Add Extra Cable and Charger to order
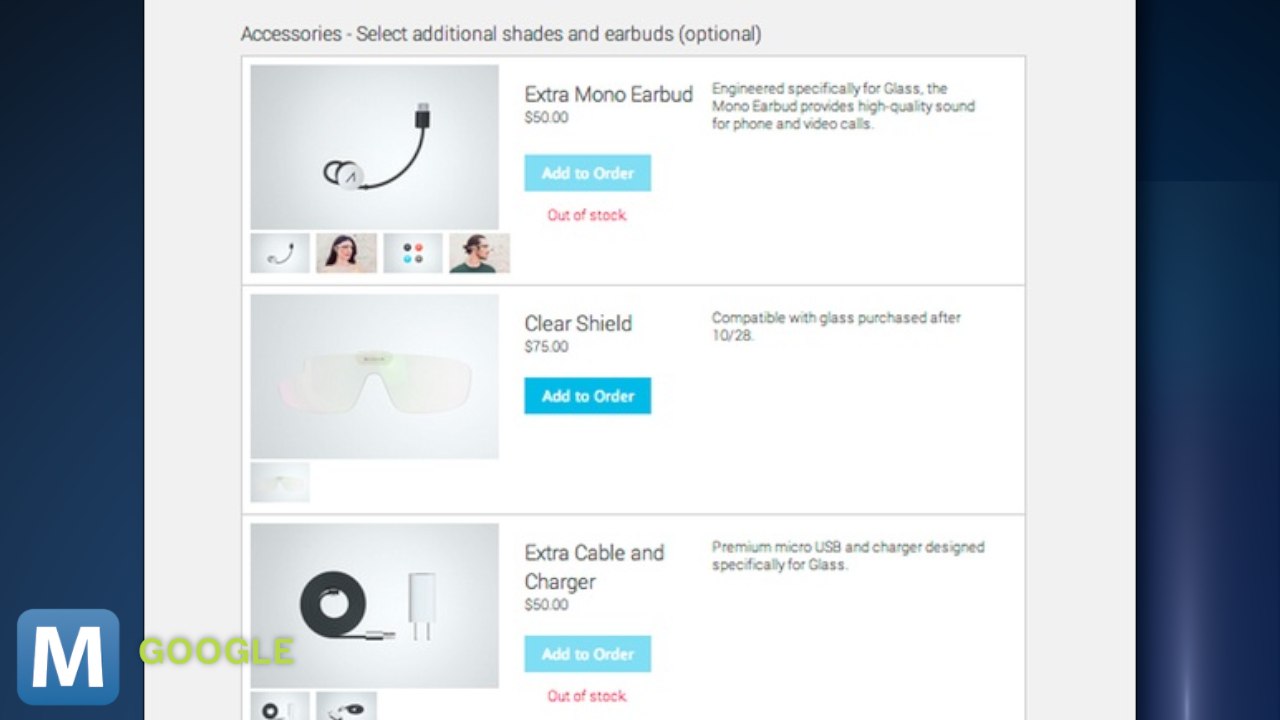Image resolution: width=1280 pixels, height=720 pixels. [x=588, y=654]
